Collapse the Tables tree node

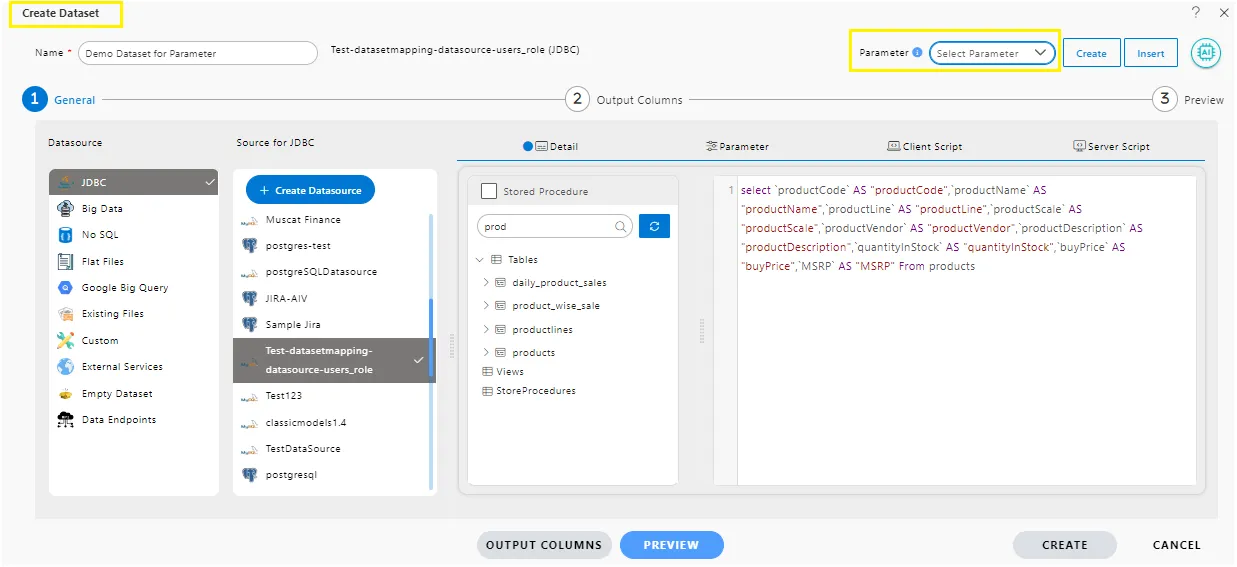(480, 259)
